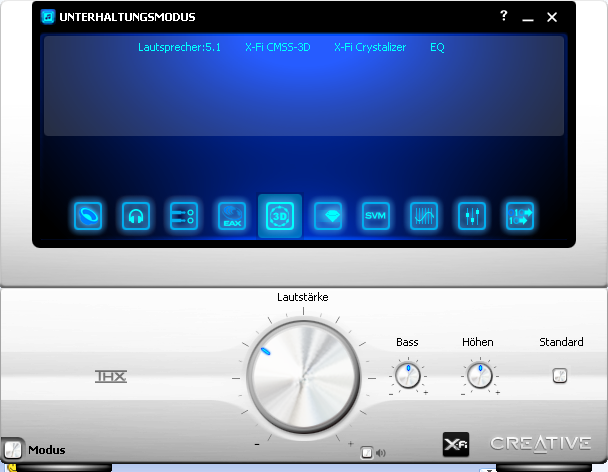
Task: Open the Headphones settings icon
Action: [x=136, y=216]
